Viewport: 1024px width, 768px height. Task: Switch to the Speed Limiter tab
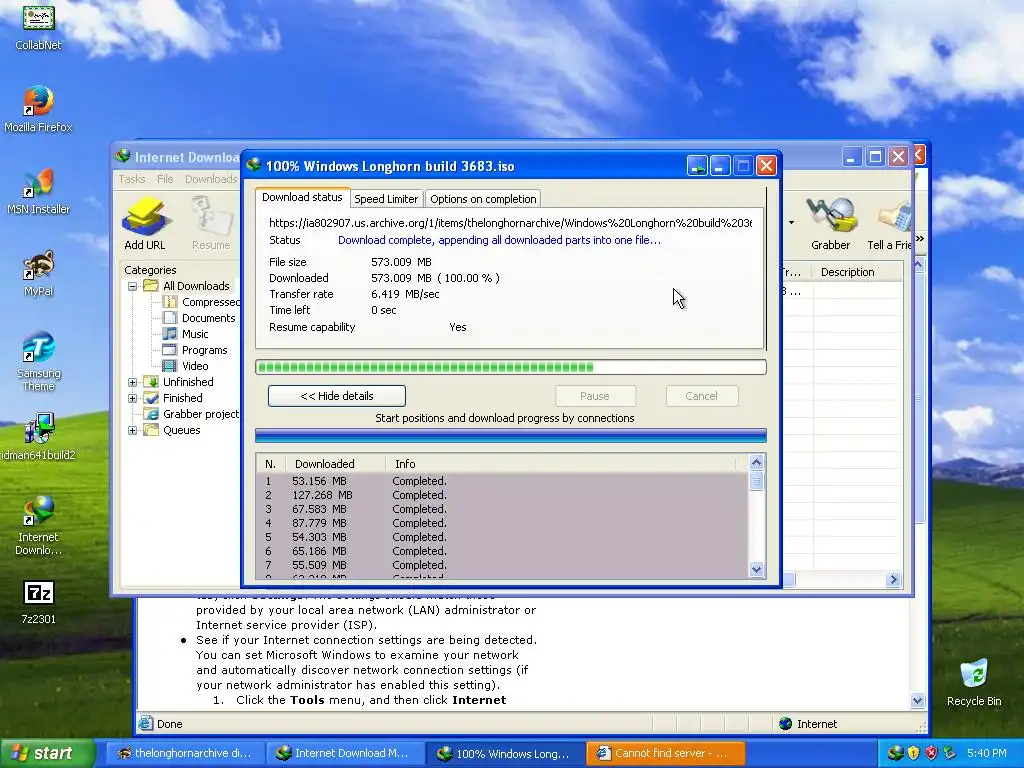(386, 199)
